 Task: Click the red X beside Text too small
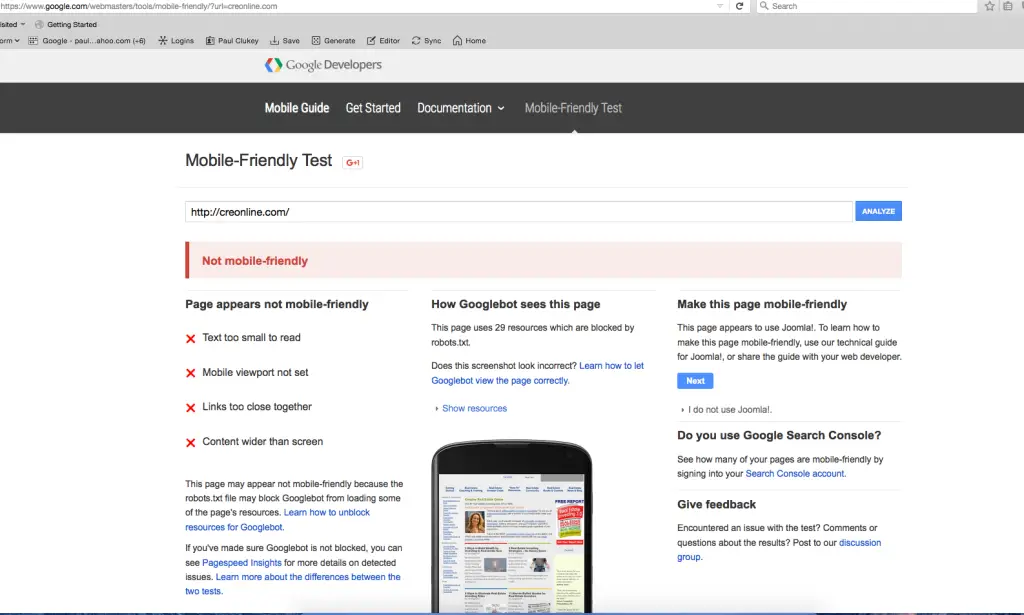click(x=191, y=338)
